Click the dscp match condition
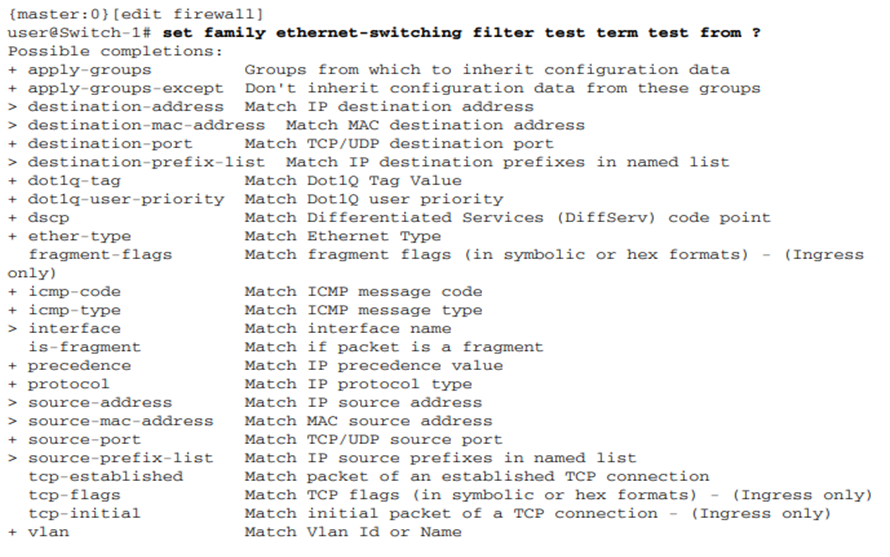Viewport: 890px width, 557px height. (48, 217)
